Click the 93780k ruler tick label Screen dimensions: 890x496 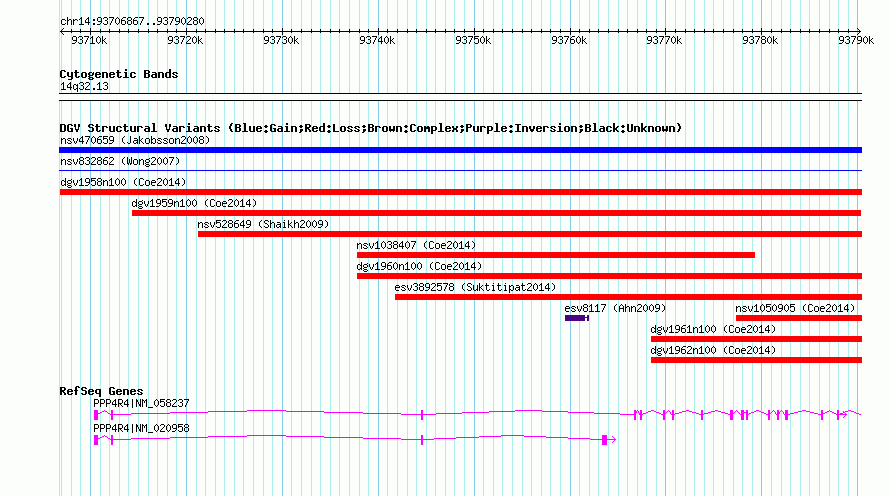point(760,40)
